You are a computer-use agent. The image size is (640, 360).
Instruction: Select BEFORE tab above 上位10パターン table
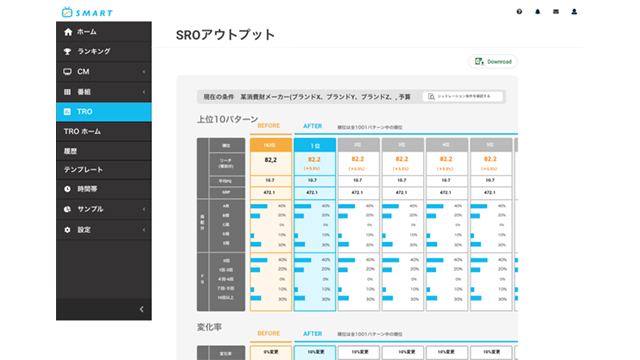(269, 126)
